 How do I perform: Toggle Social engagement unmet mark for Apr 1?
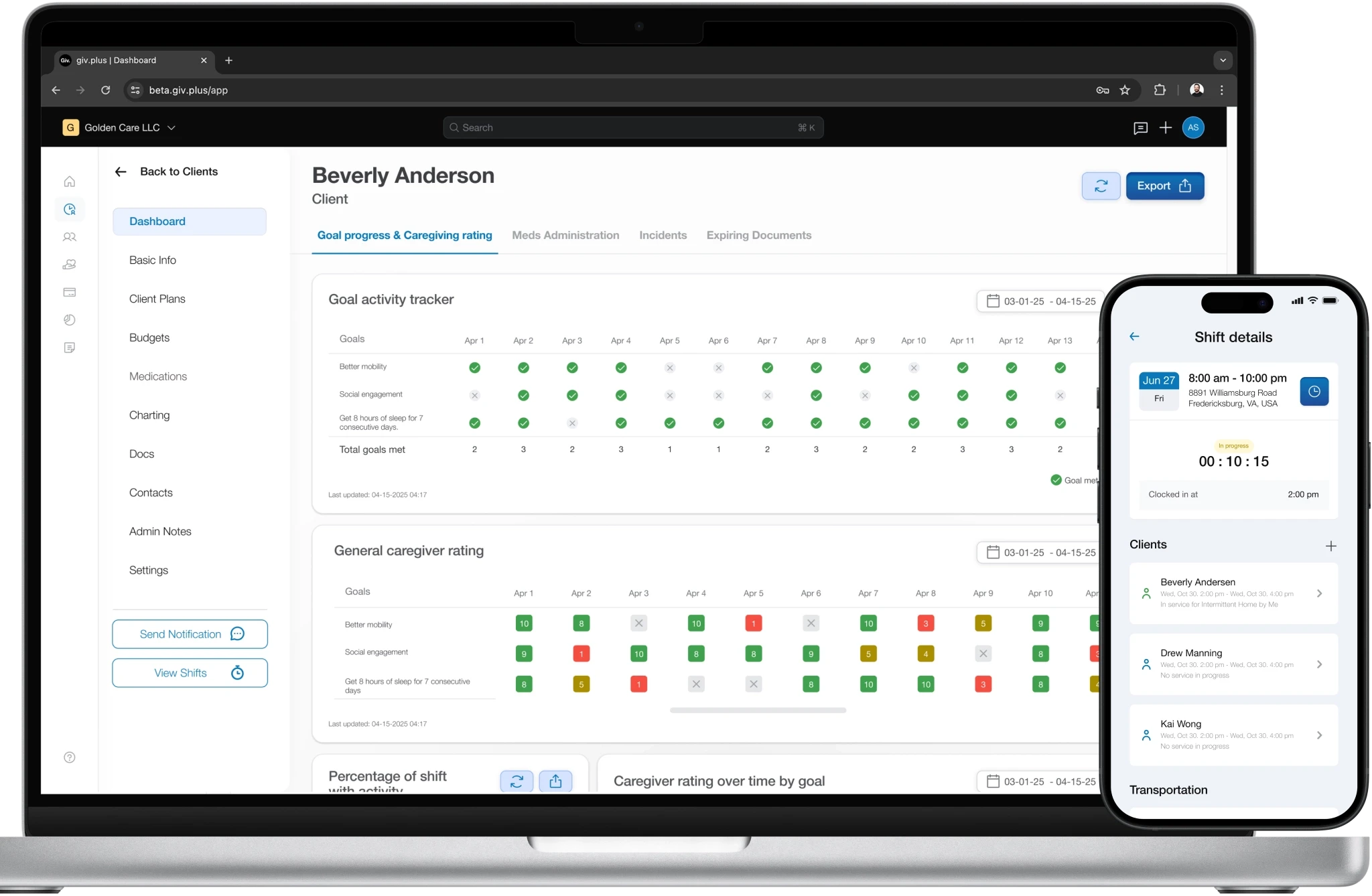pos(474,396)
